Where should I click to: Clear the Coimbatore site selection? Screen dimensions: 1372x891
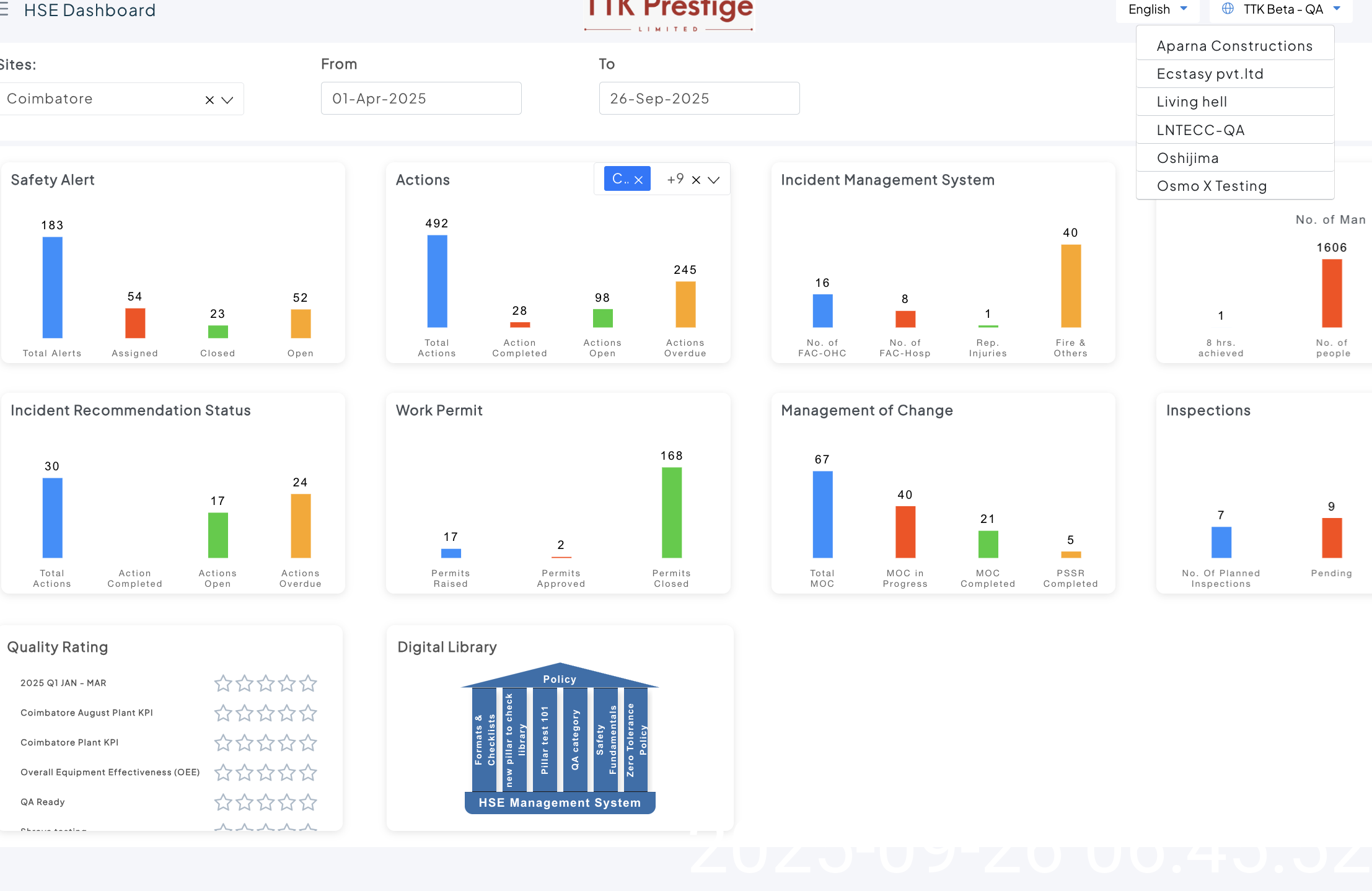coord(209,100)
